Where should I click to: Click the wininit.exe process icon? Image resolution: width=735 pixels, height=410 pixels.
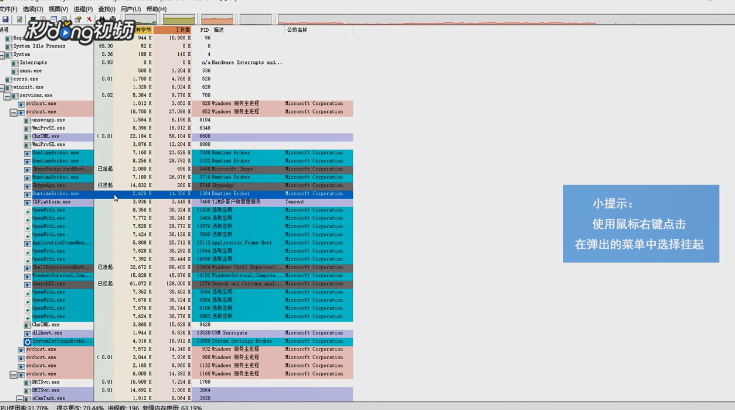point(8,88)
